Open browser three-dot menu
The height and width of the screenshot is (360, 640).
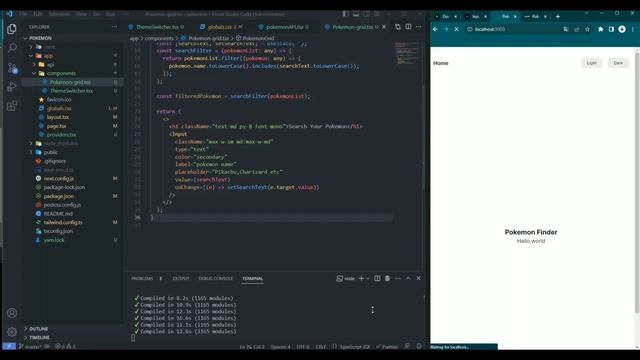[633, 29]
